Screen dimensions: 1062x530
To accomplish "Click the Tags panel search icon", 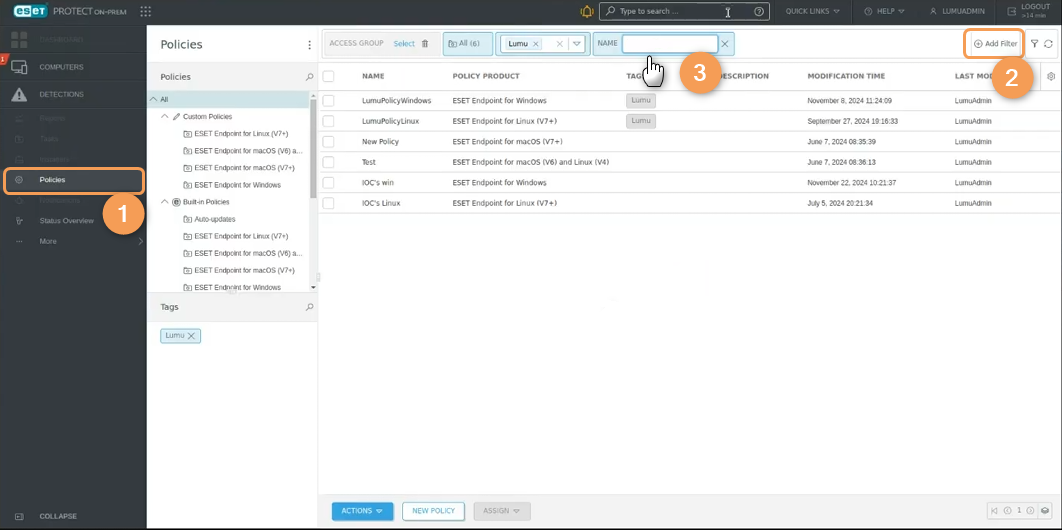I will (309, 307).
